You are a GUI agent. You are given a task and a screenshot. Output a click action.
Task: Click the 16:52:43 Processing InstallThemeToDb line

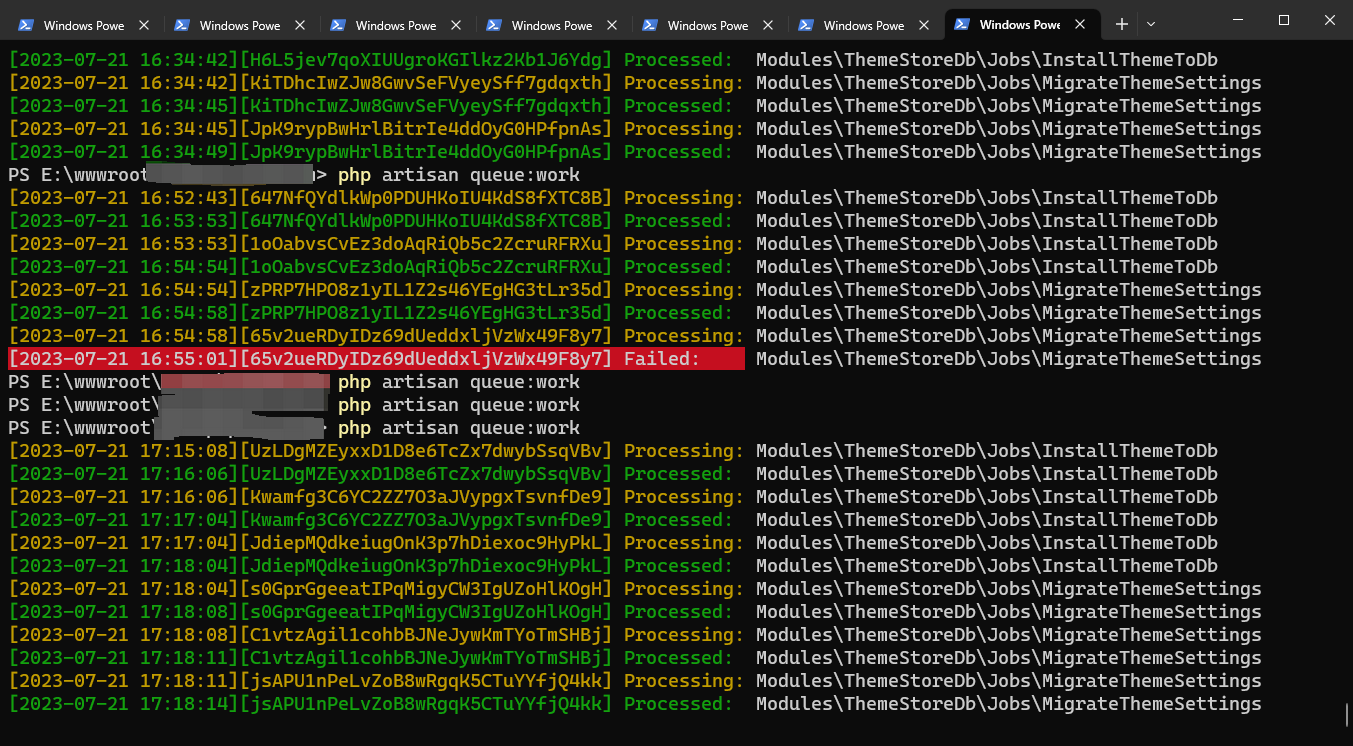point(612,198)
